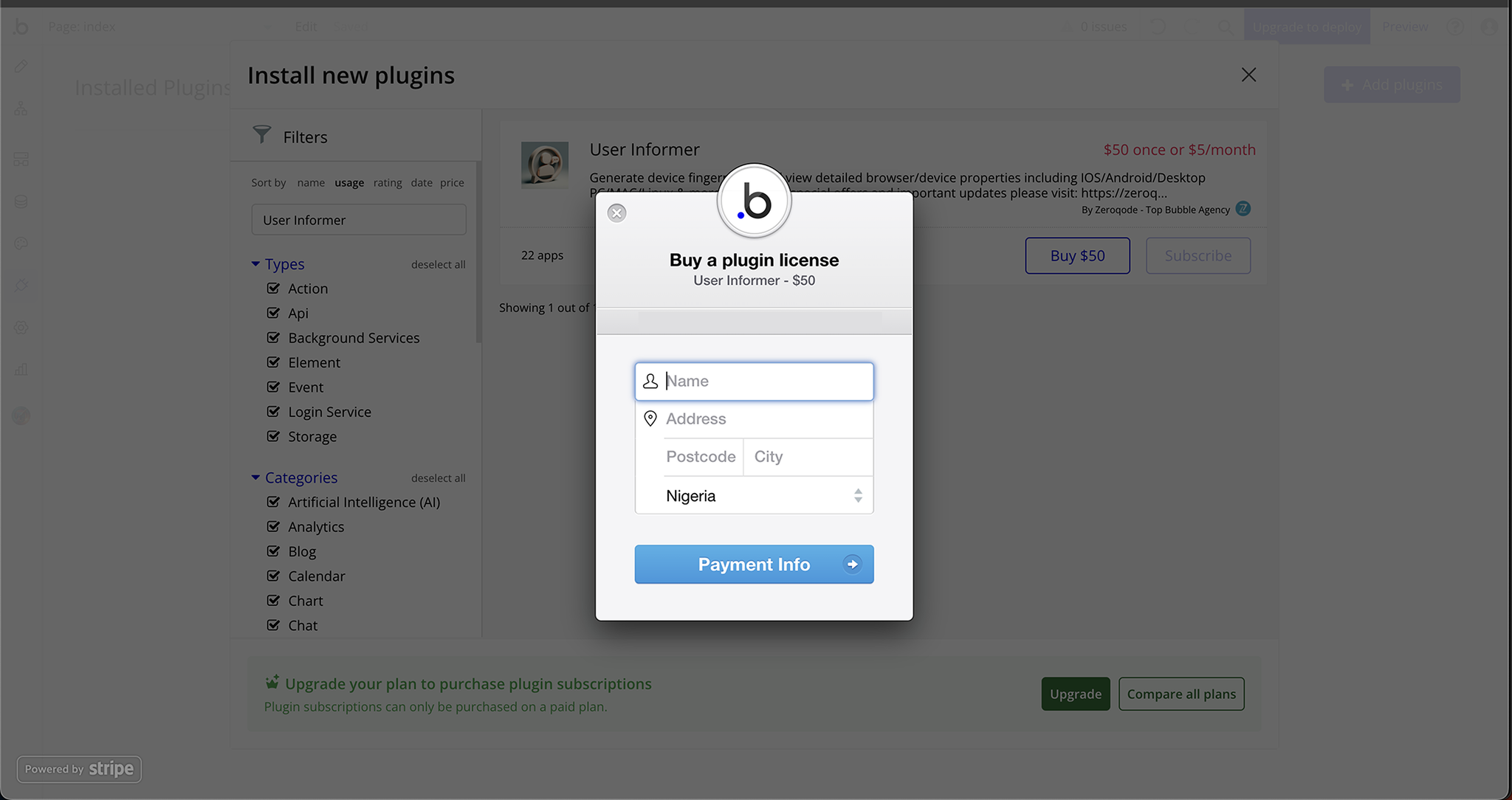Uncheck the Background Services type
Image resolution: width=1512 pixels, height=800 pixels.
[273, 338]
